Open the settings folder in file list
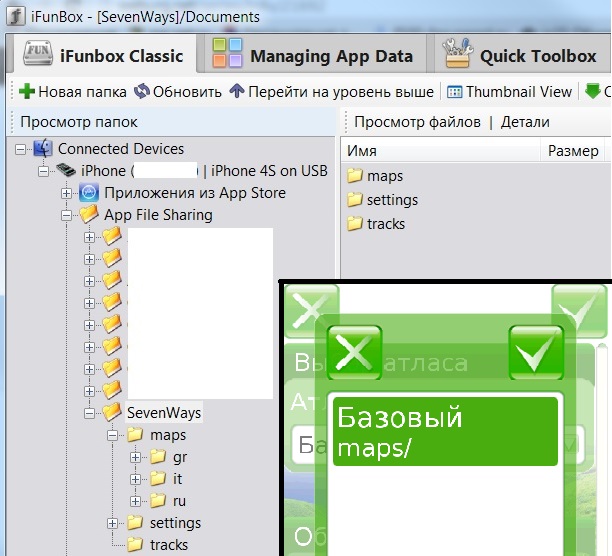The height and width of the screenshot is (556, 612). coord(391,200)
